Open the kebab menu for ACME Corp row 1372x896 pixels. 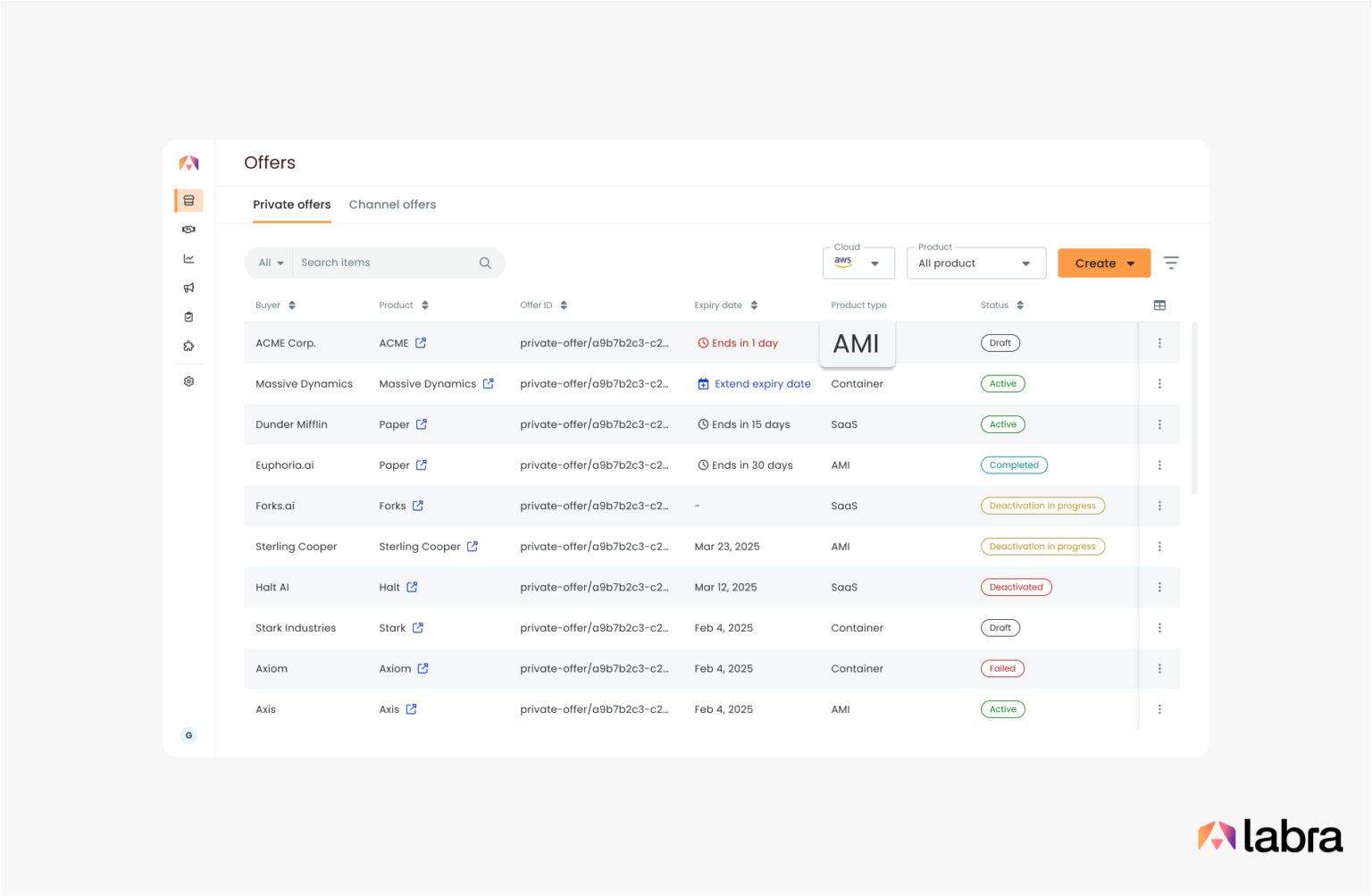tap(1159, 342)
